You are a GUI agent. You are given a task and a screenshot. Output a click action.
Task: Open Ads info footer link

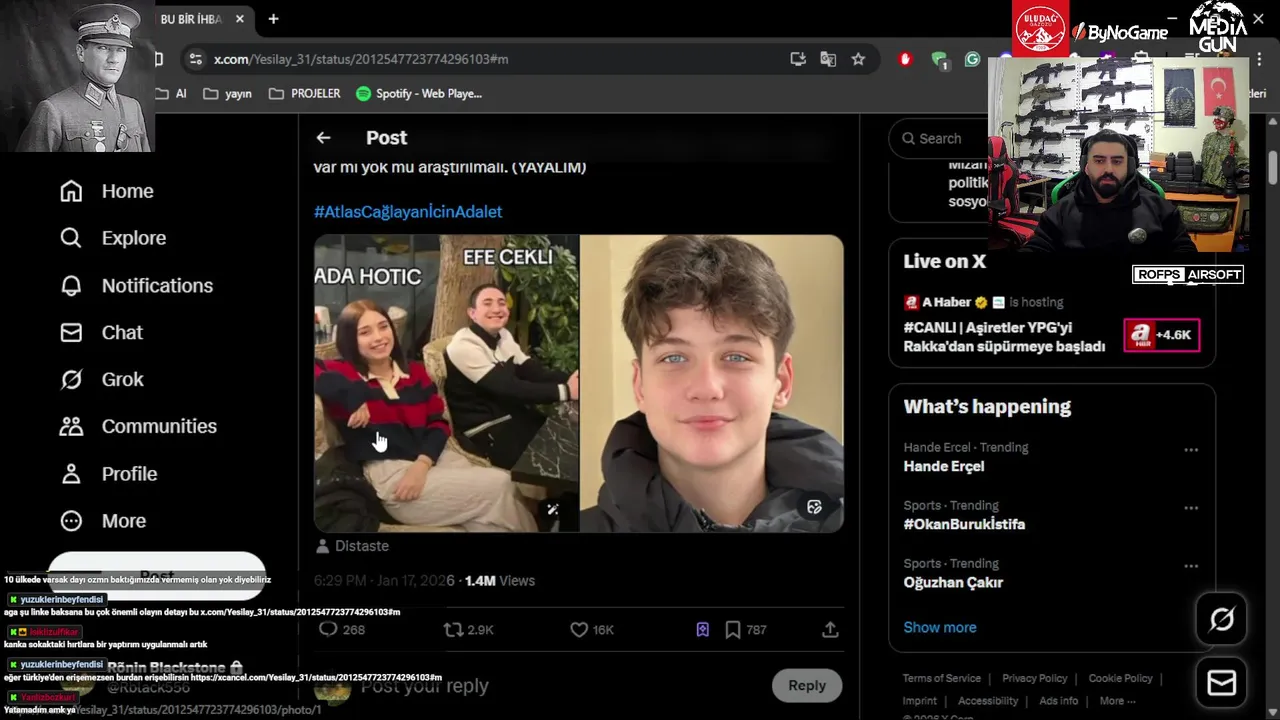tap(1059, 701)
